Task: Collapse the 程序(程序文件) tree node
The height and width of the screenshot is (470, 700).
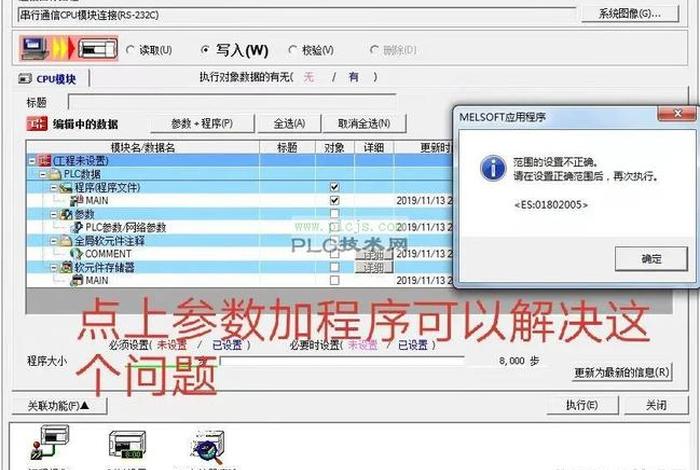Action: click(54, 187)
